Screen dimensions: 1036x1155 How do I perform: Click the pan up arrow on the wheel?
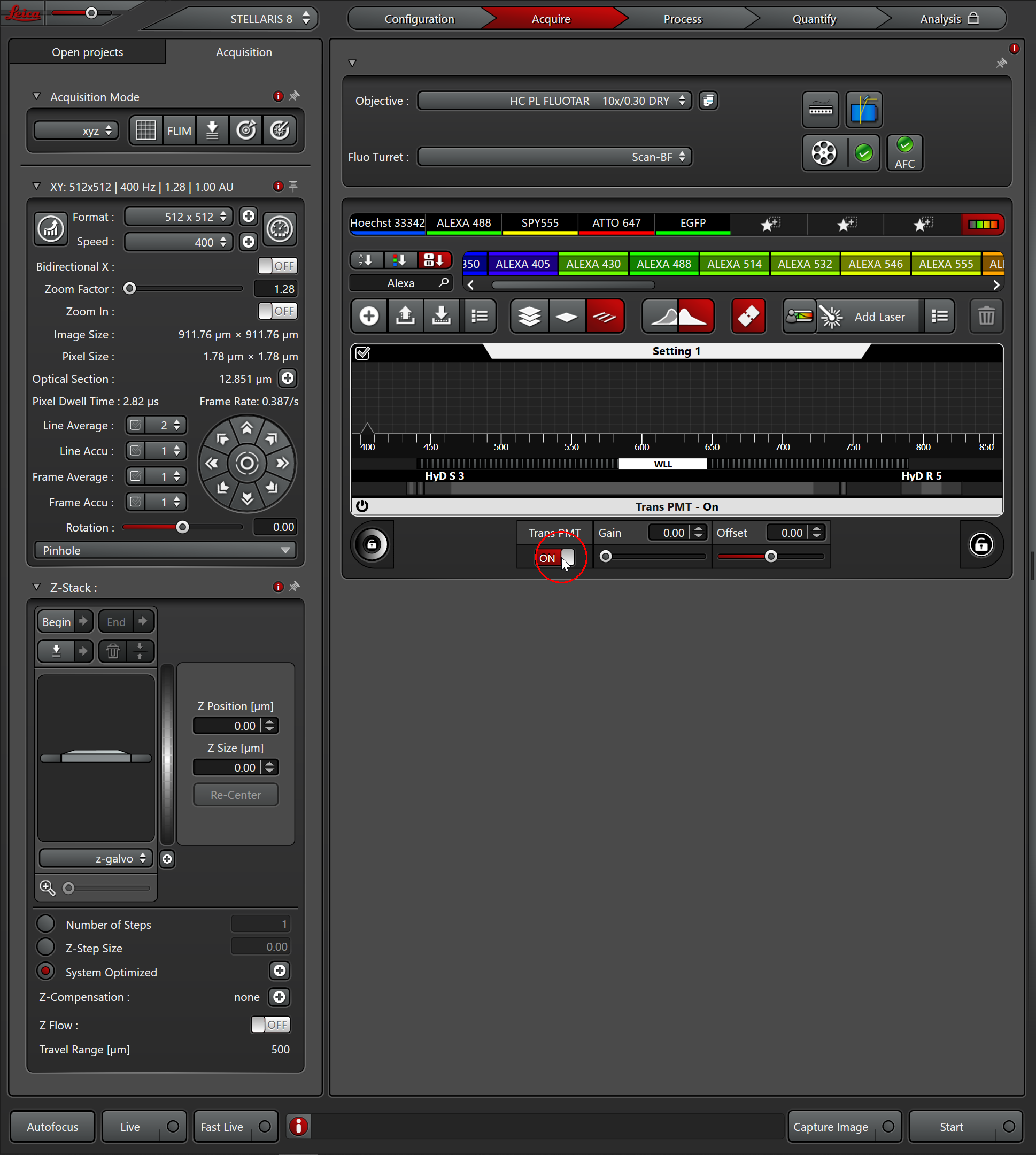click(246, 428)
